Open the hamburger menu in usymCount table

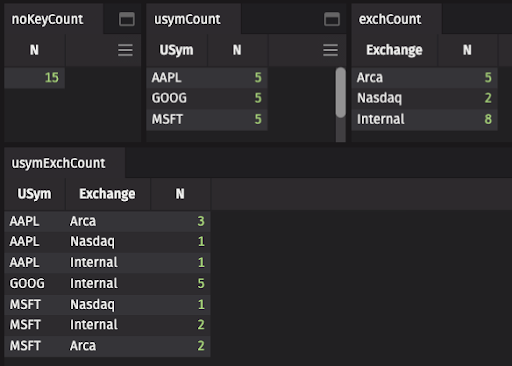[x=330, y=50]
